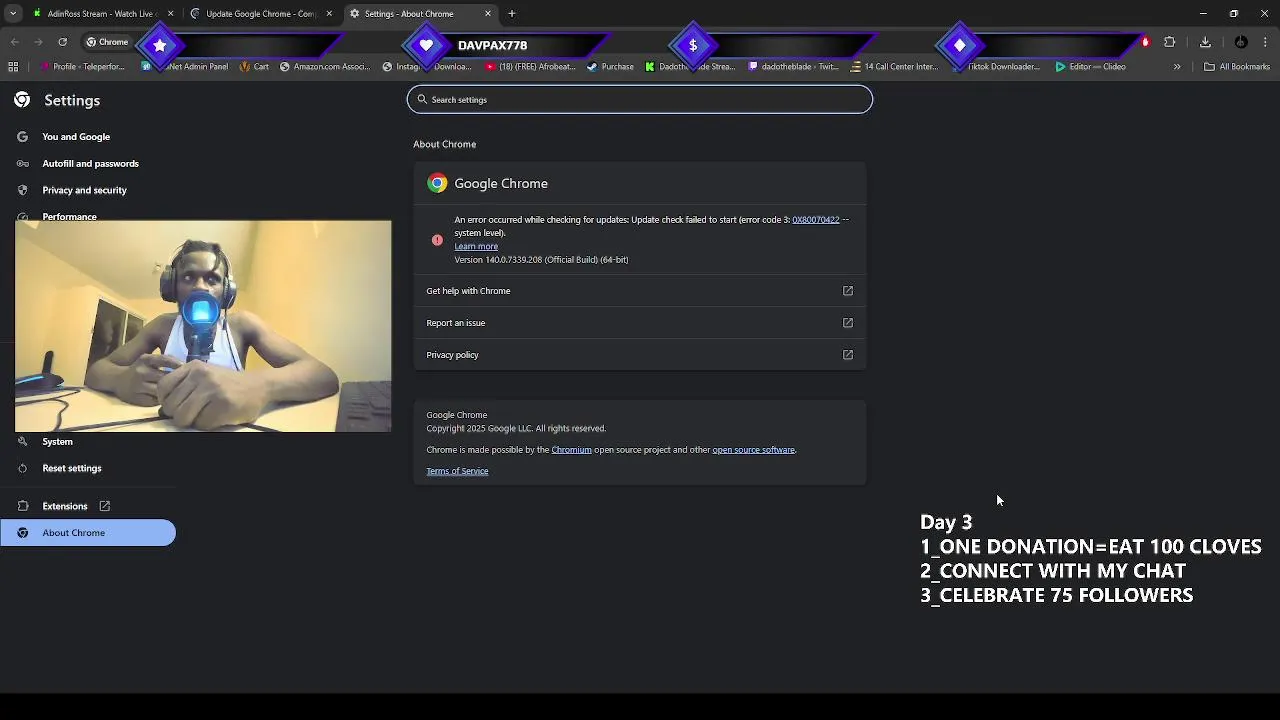1280x720 pixels.
Task: Click the red recording indicator icon
Action: 1145,42
